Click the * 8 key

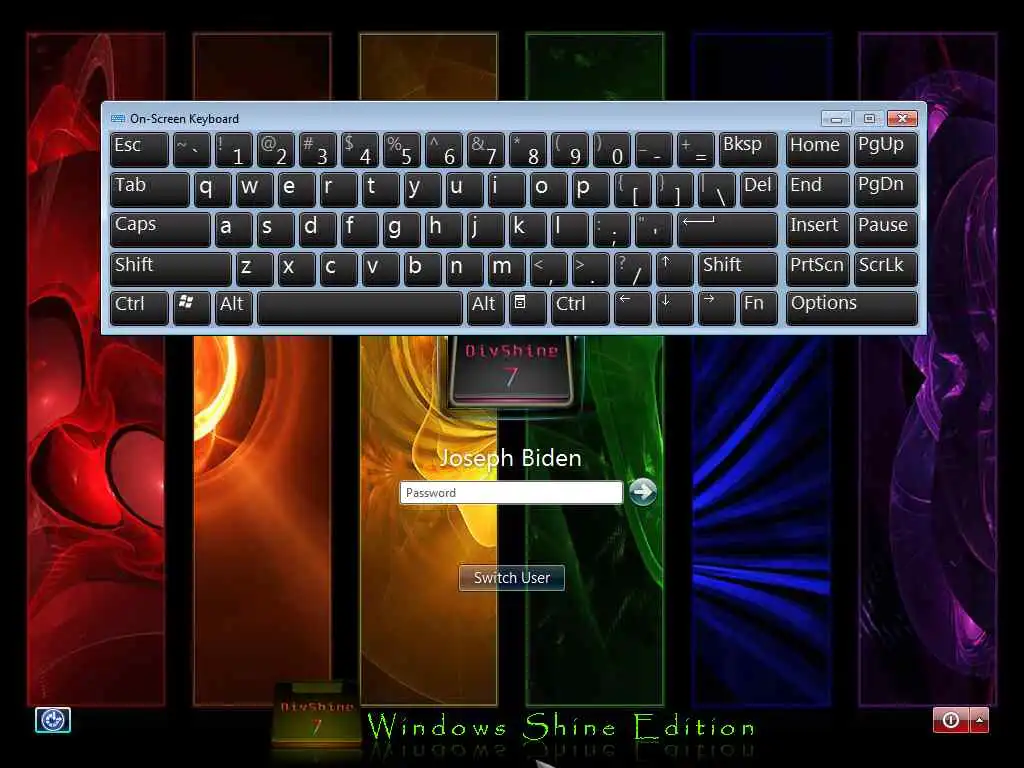point(527,150)
